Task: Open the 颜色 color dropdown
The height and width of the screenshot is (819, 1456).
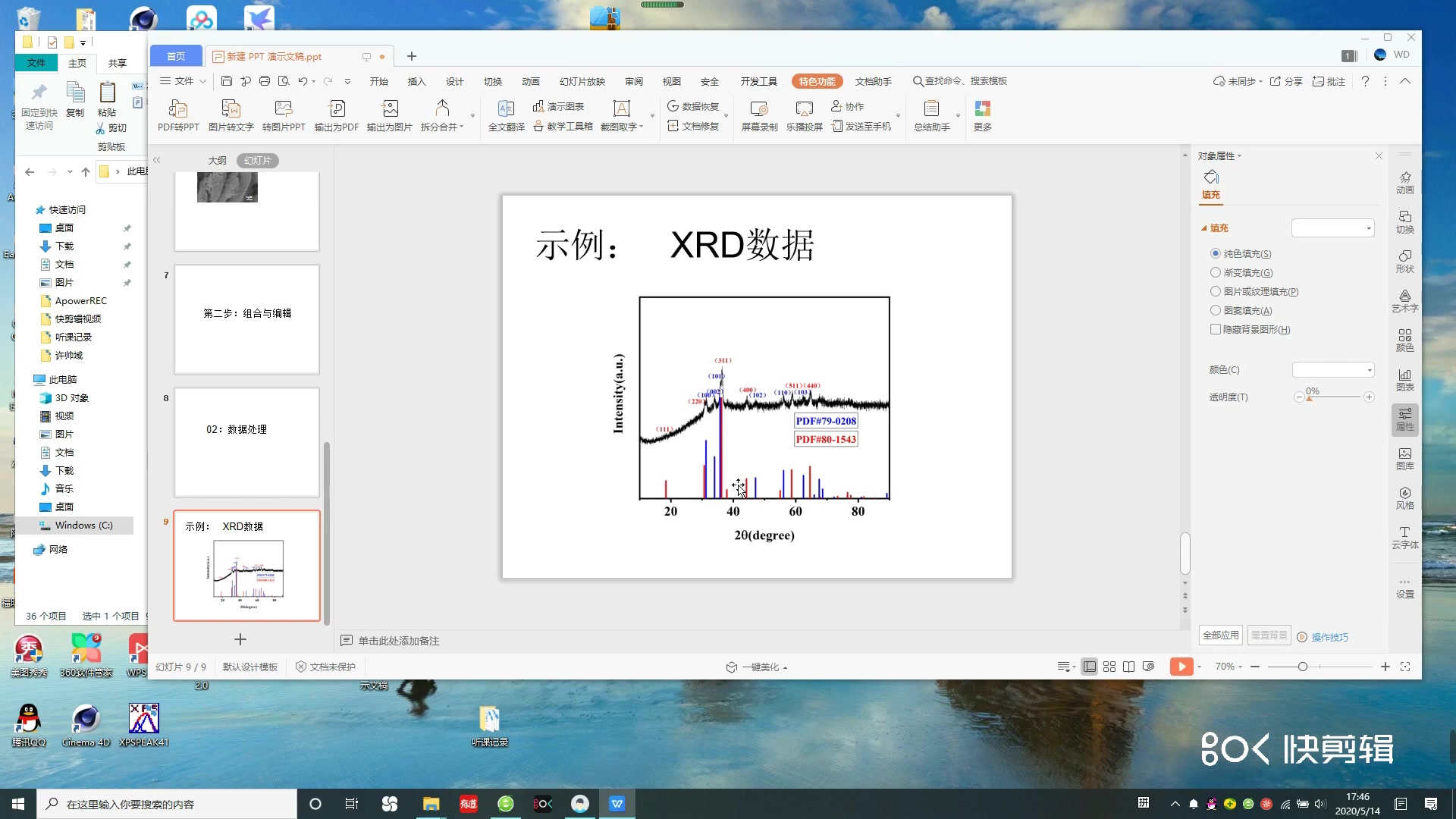Action: click(1333, 370)
